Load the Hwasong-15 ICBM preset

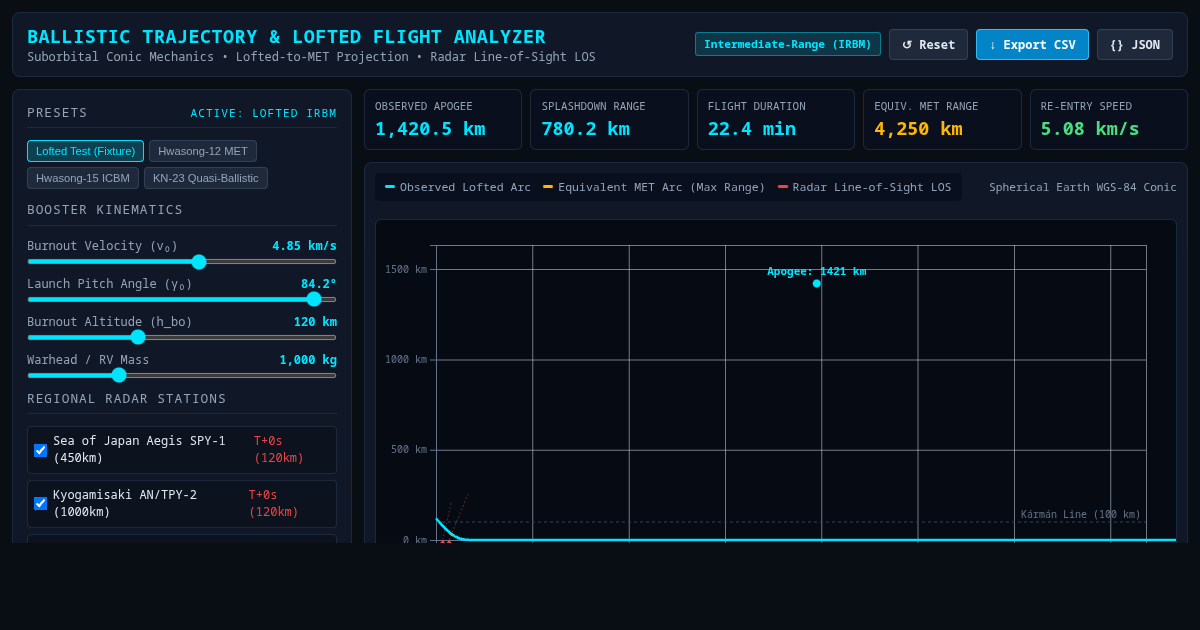pyautogui.click(x=83, y=178)
